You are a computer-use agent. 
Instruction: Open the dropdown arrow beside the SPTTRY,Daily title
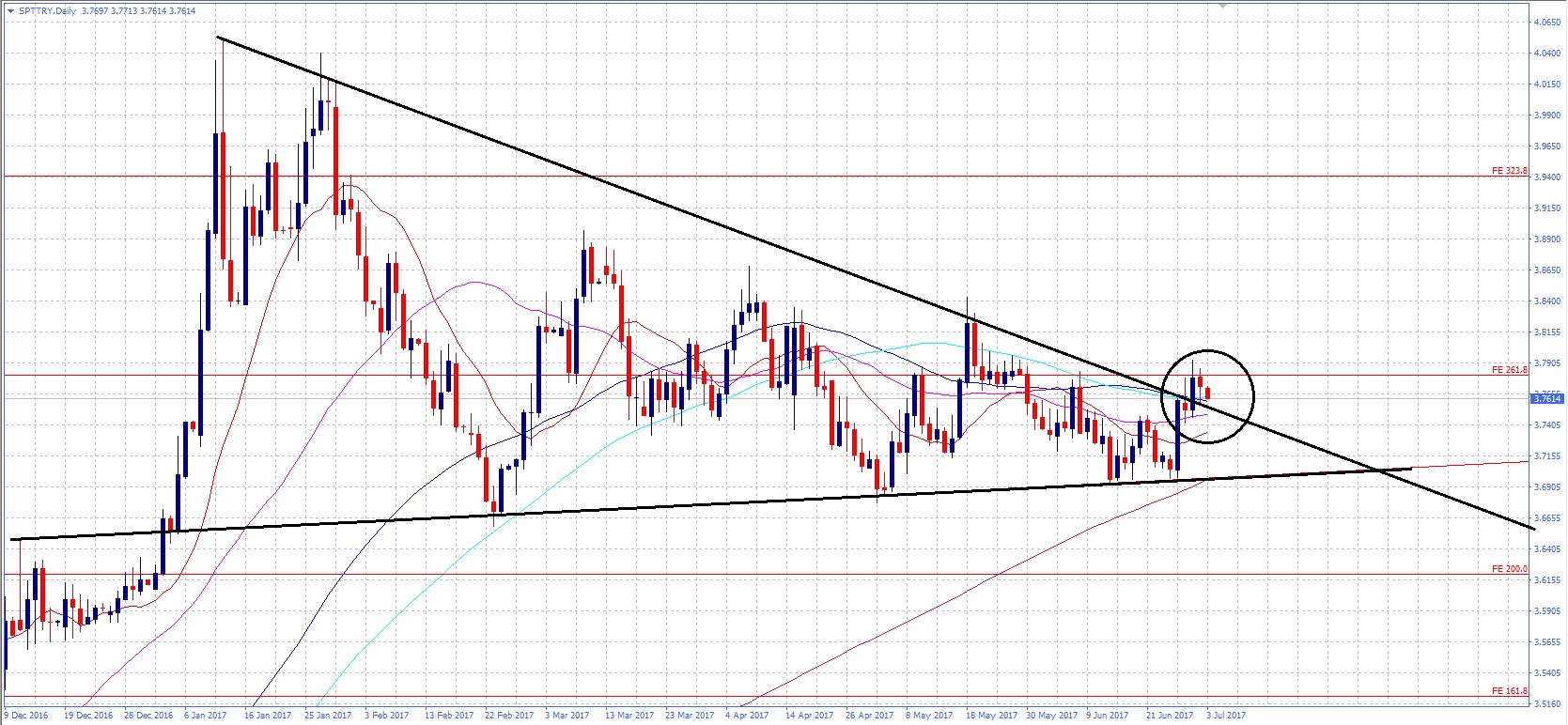coord(10,11)
